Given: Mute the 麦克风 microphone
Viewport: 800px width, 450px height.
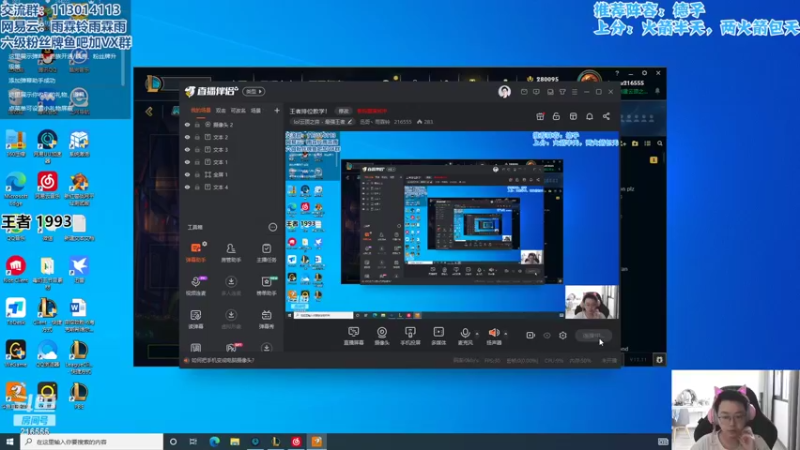Looking at the screenshot, I should click(465, 336).
